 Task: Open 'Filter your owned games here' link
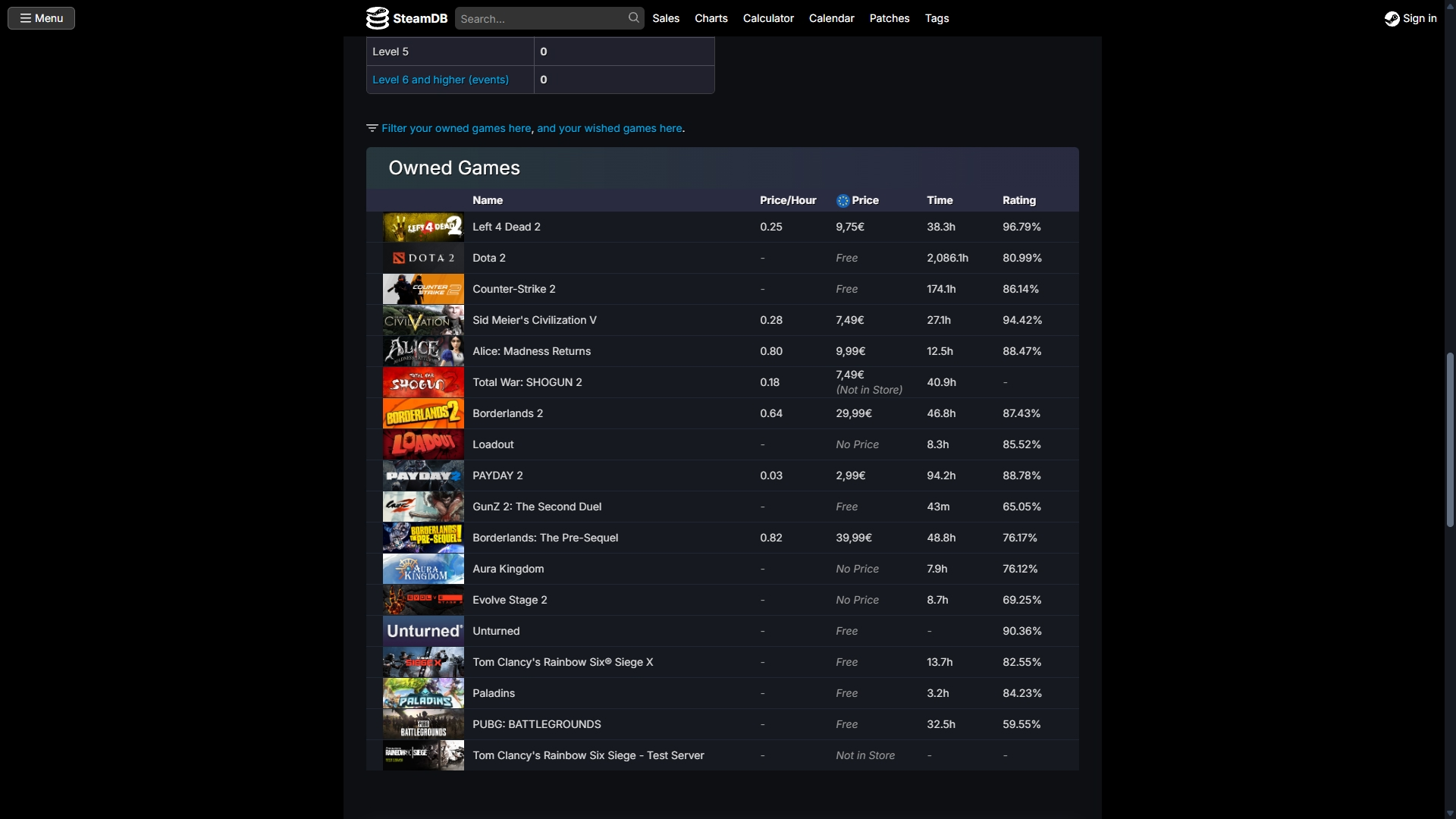coord(456,128)
